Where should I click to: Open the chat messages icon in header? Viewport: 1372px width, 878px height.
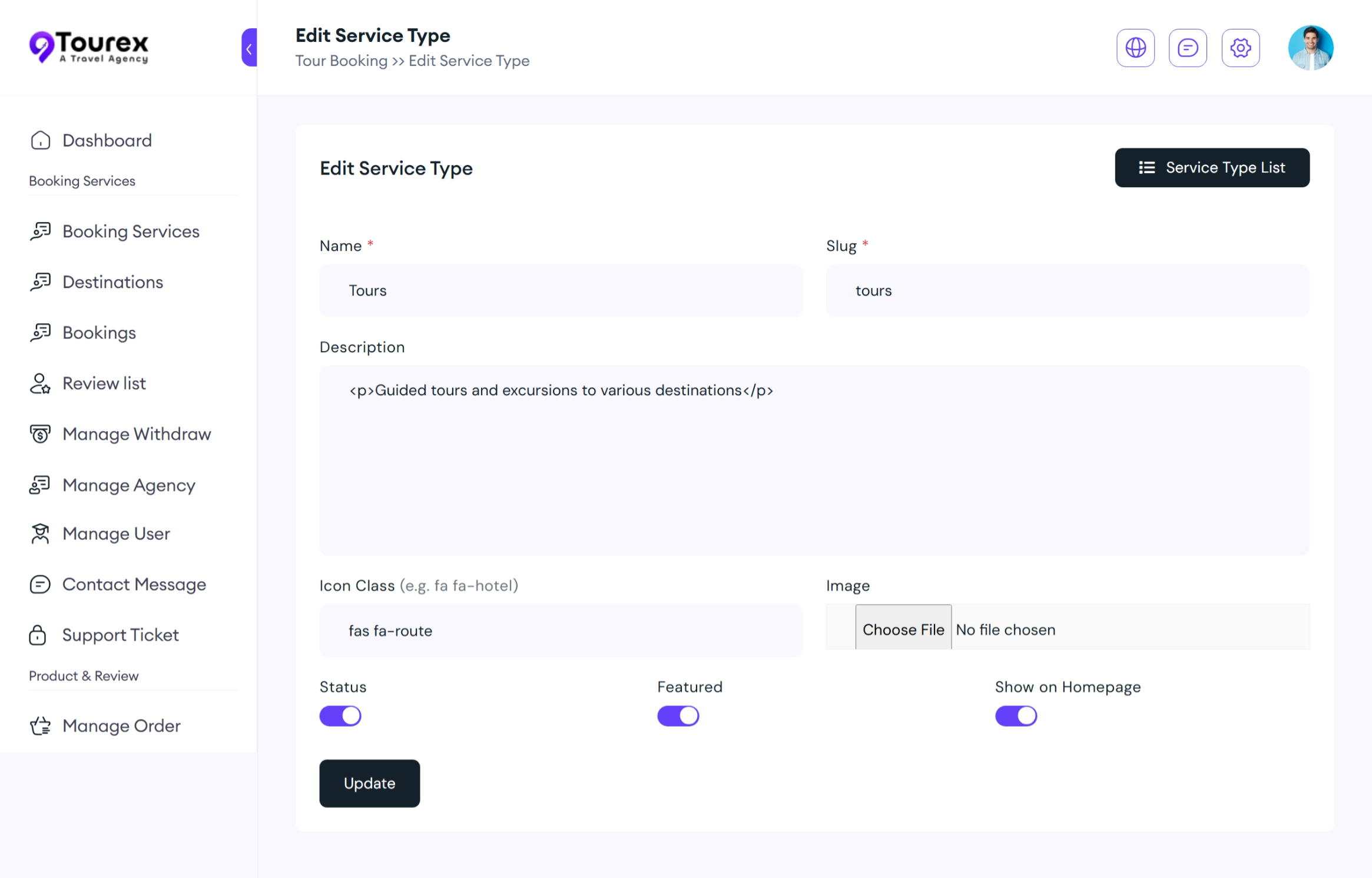1188,48
